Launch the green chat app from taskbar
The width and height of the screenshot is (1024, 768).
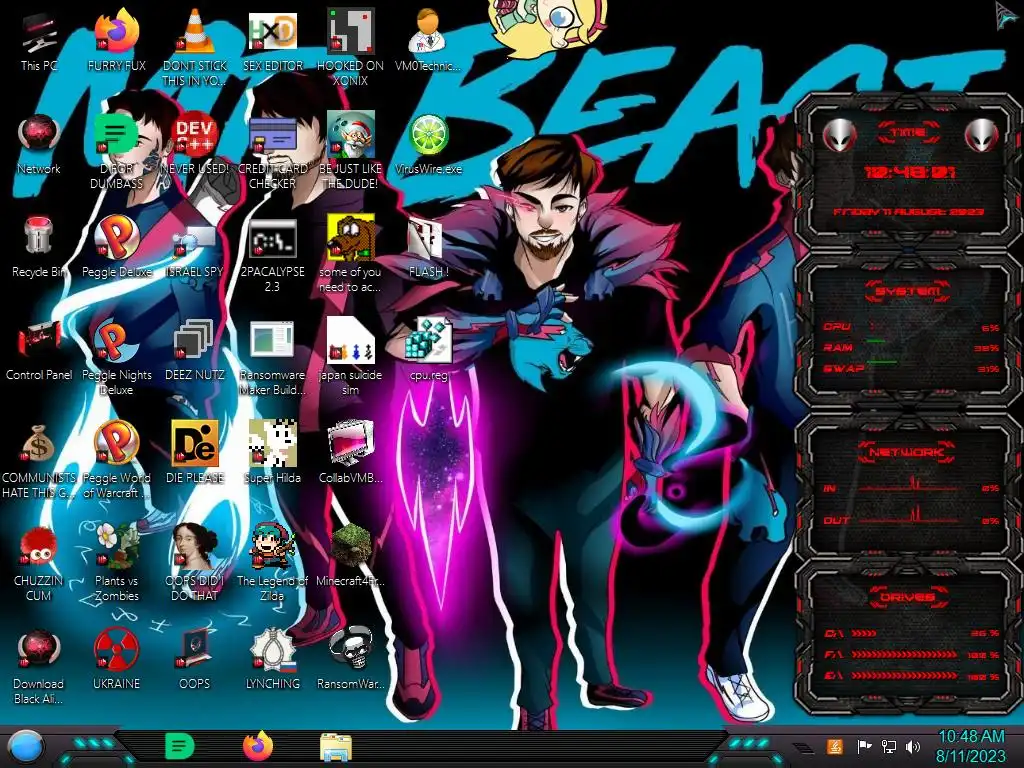pos(179,746)
